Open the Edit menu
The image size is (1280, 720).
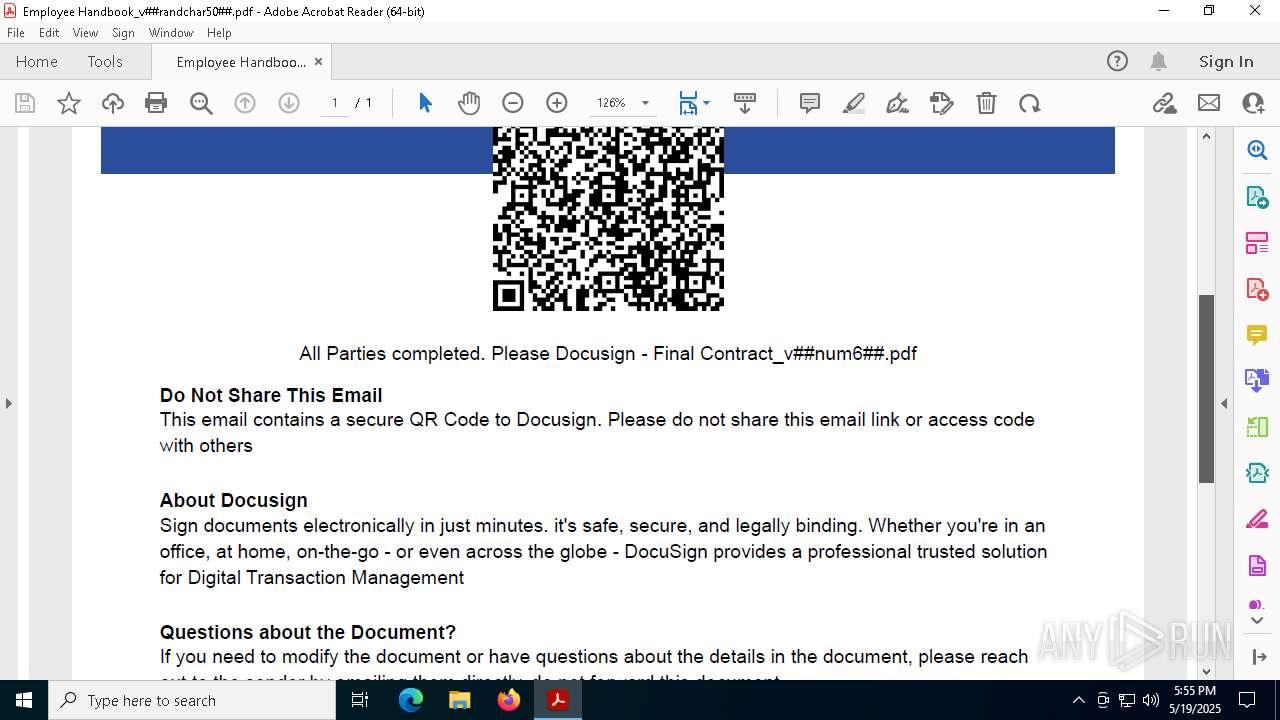coord(49,32)
